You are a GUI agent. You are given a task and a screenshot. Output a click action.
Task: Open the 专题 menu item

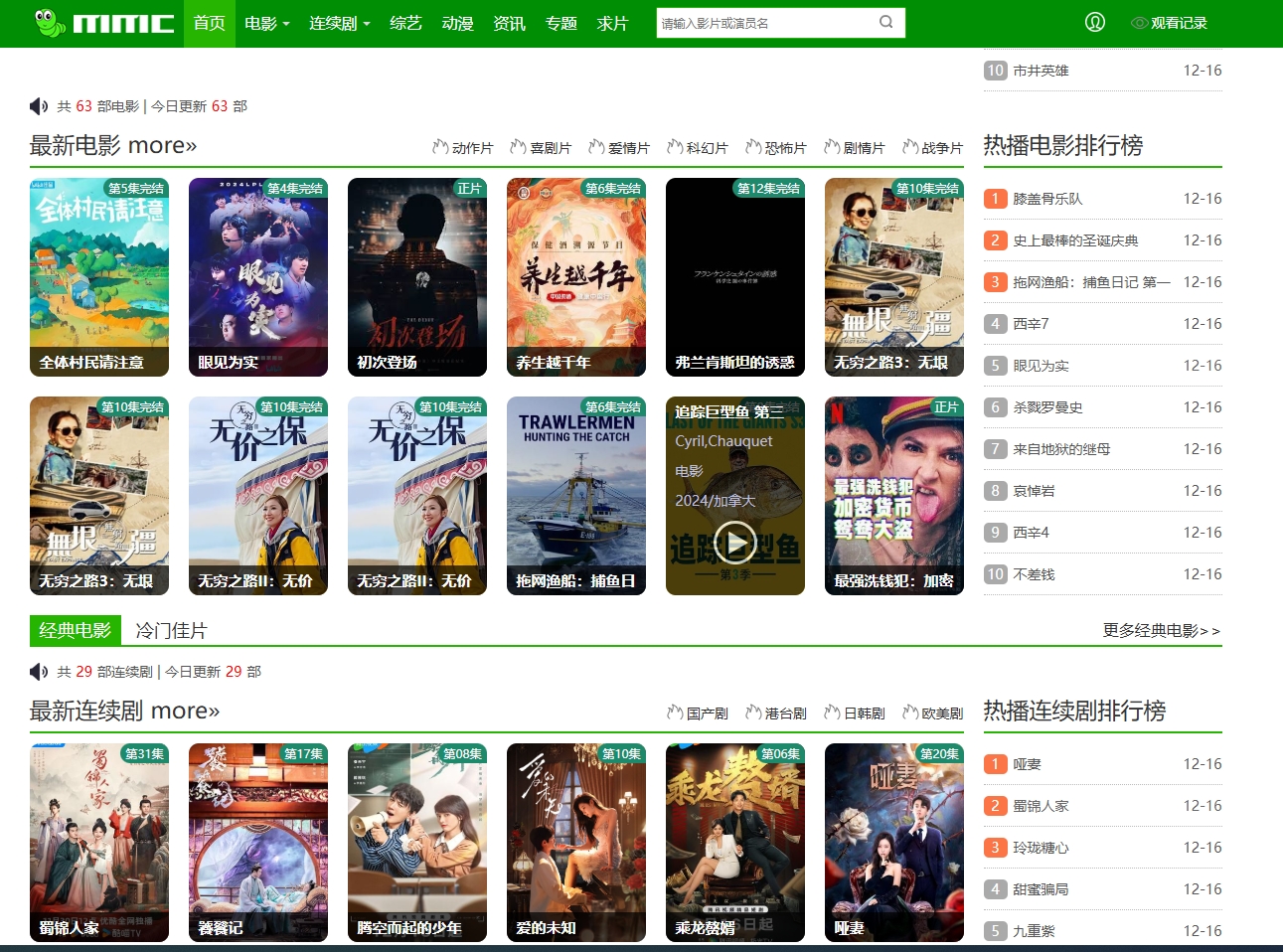pyautogui.click(x=561, y=23)
